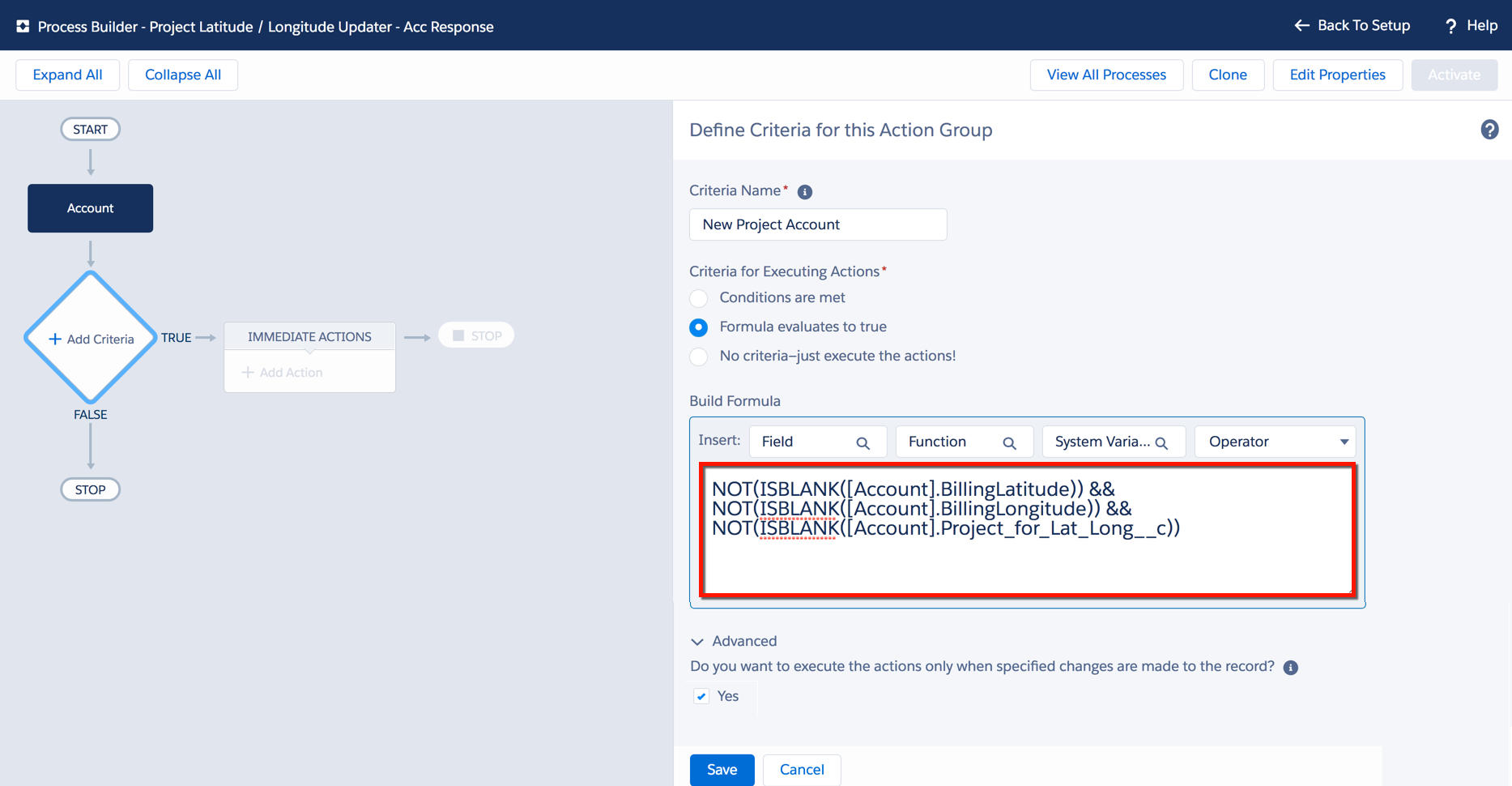
Task: Click the Field search magnifier icon
Action: [862, 442]
